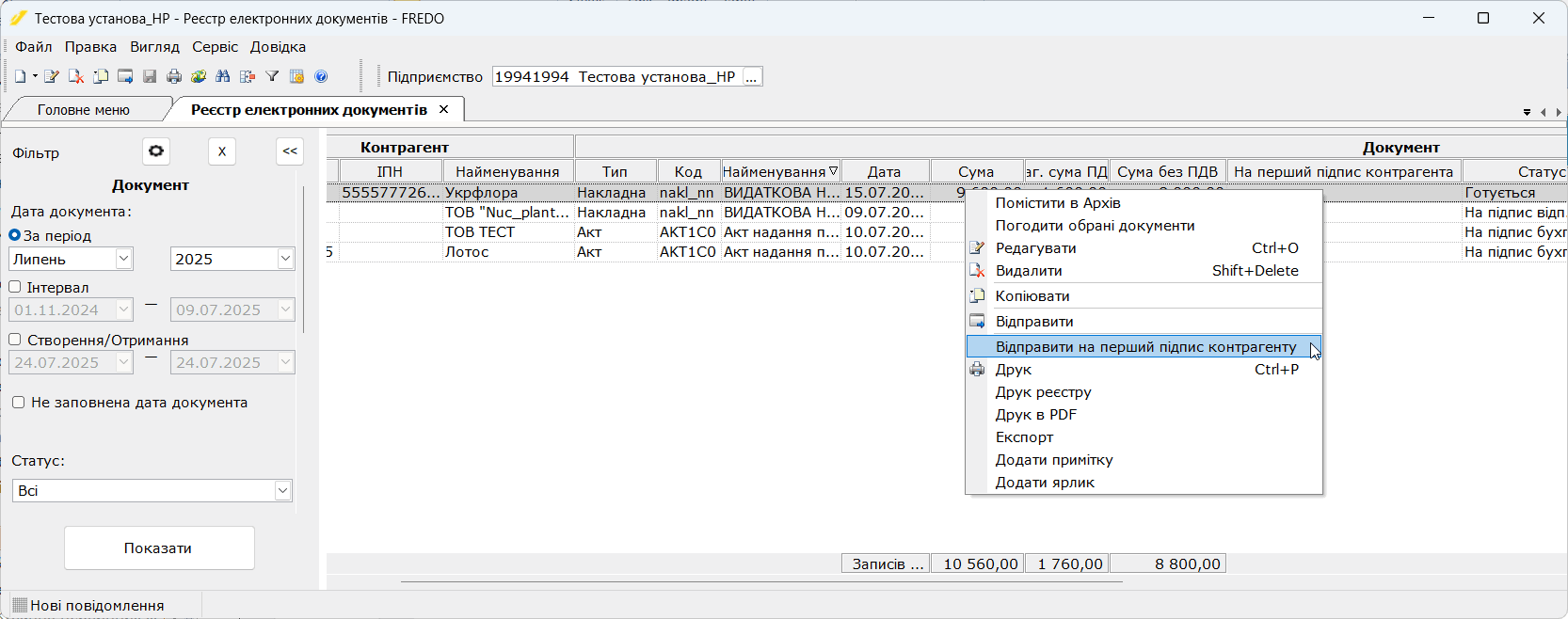This screenshot has height=619, width=1568.
Task: Open the arrow next to new document icon
Action: 35,76
